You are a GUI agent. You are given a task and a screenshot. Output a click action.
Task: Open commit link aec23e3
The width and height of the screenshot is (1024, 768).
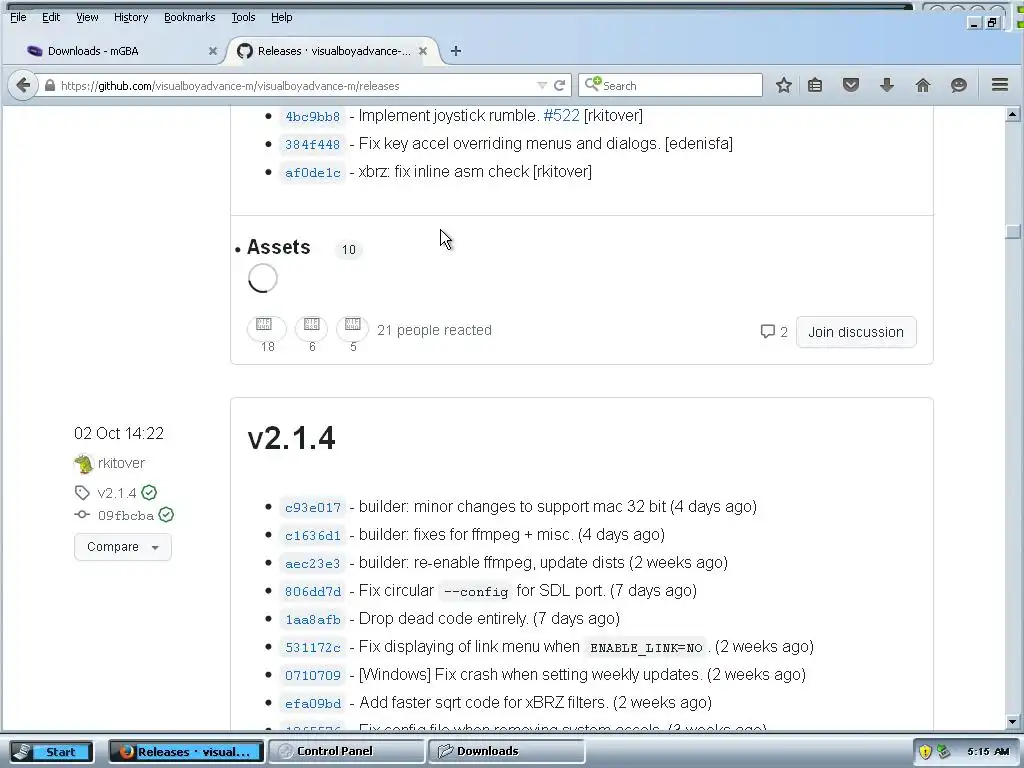312,564
